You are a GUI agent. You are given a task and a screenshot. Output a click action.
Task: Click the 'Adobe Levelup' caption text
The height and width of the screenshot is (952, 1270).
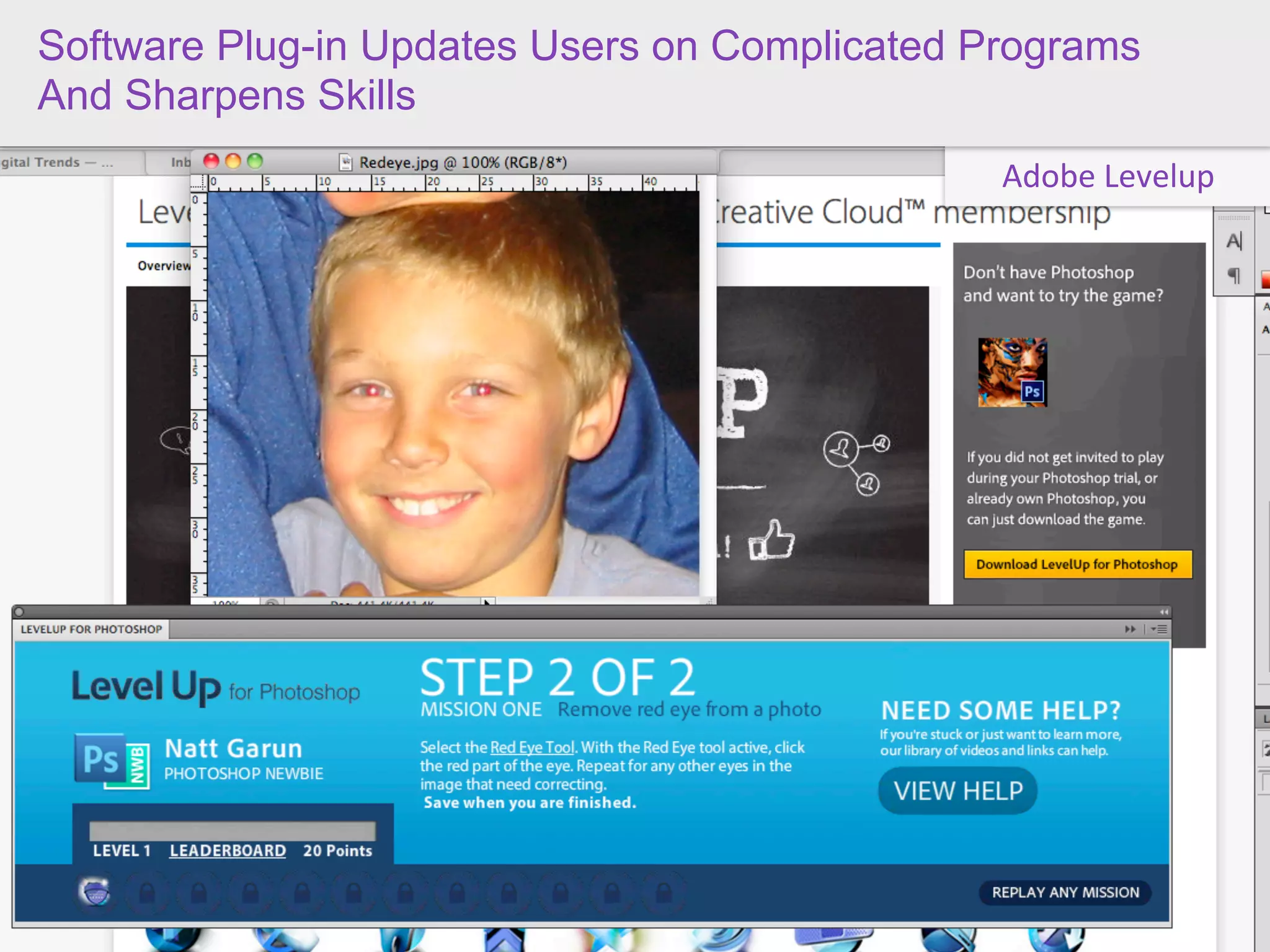(x=1108, y=177)
